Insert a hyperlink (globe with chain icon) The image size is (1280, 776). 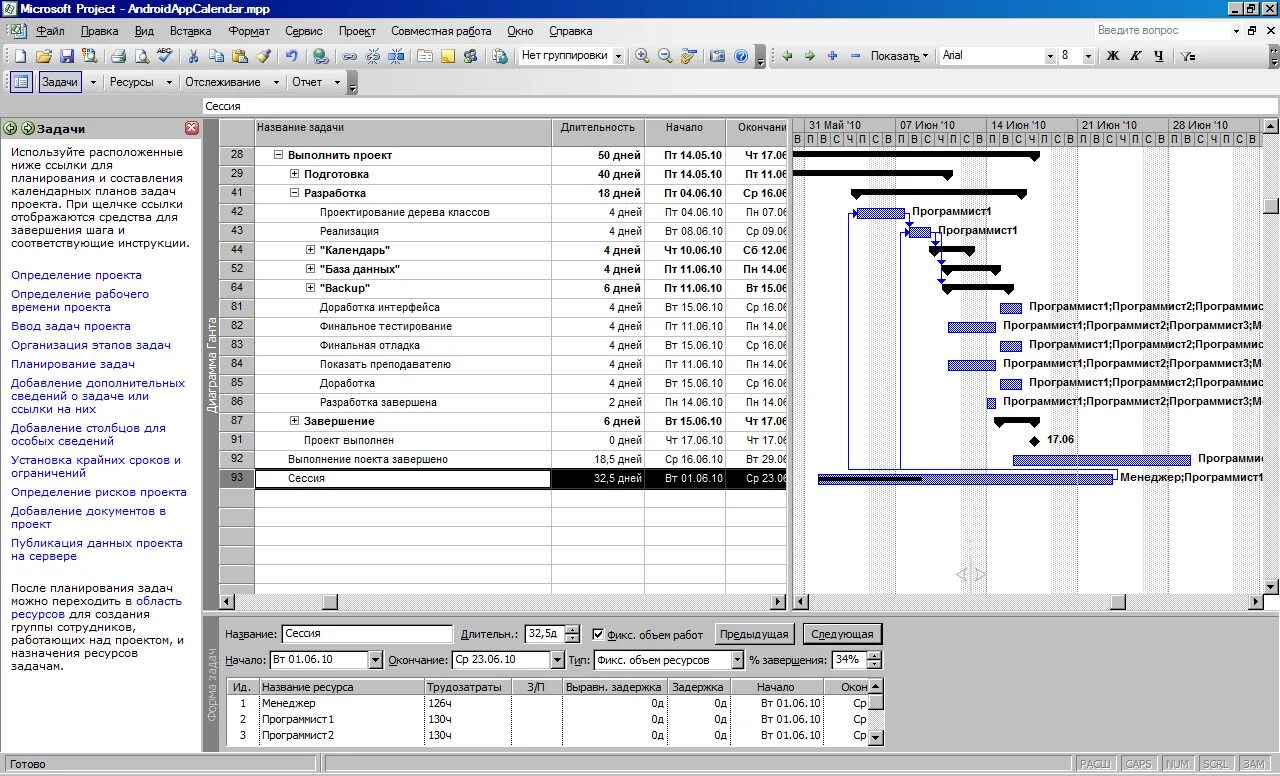pos(320,56)
